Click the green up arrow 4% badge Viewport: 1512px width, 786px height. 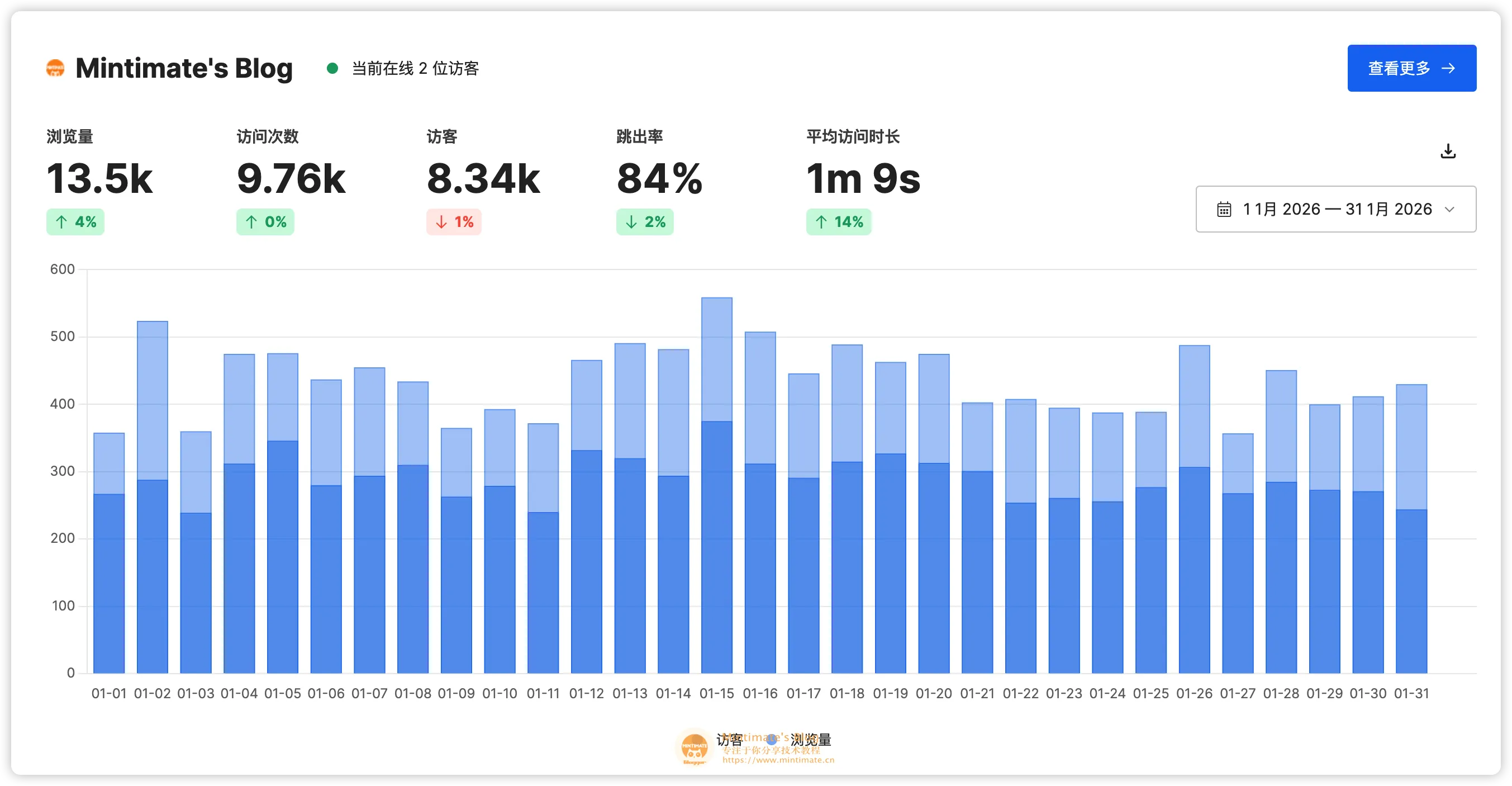75,222
